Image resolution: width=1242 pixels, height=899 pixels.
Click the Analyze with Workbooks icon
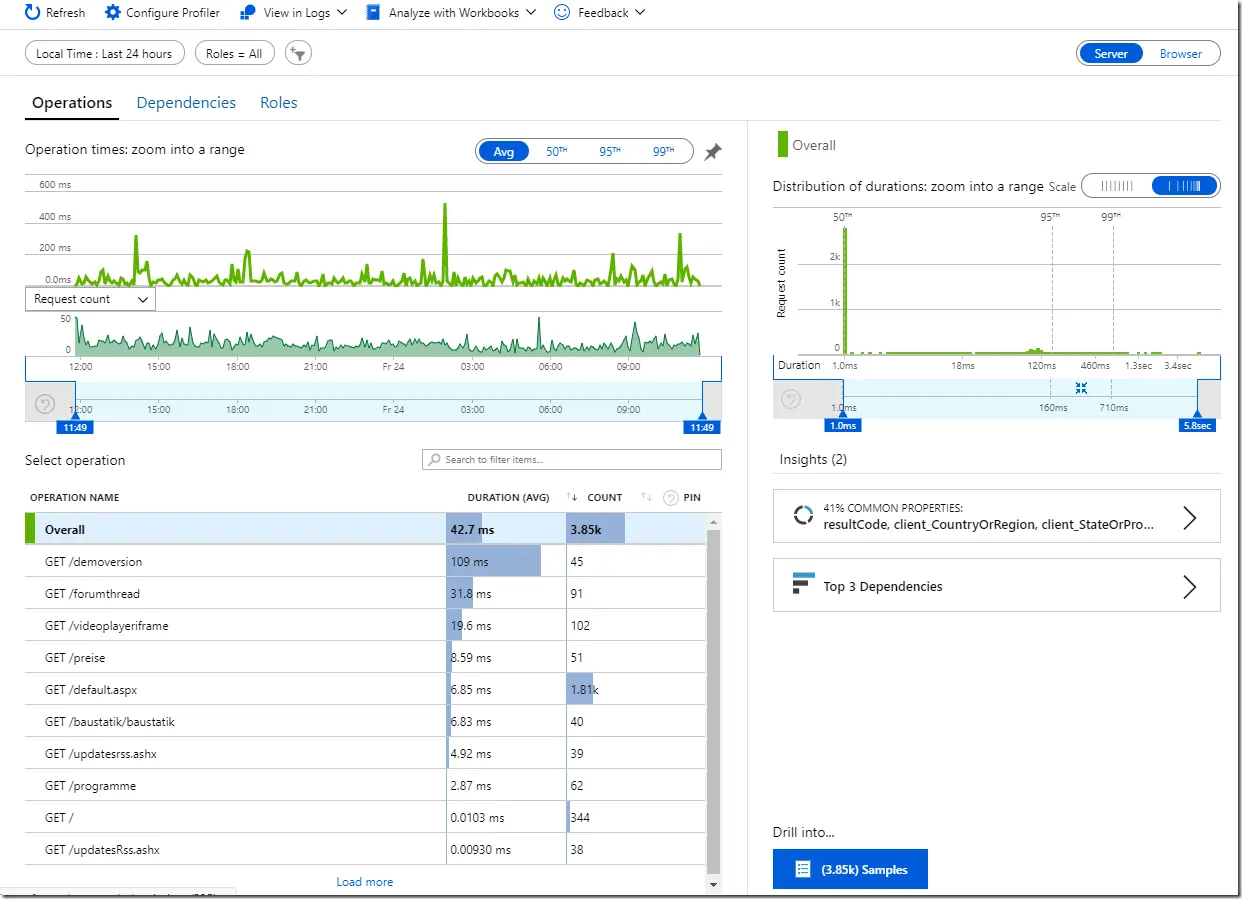click(x=373, y=13)
